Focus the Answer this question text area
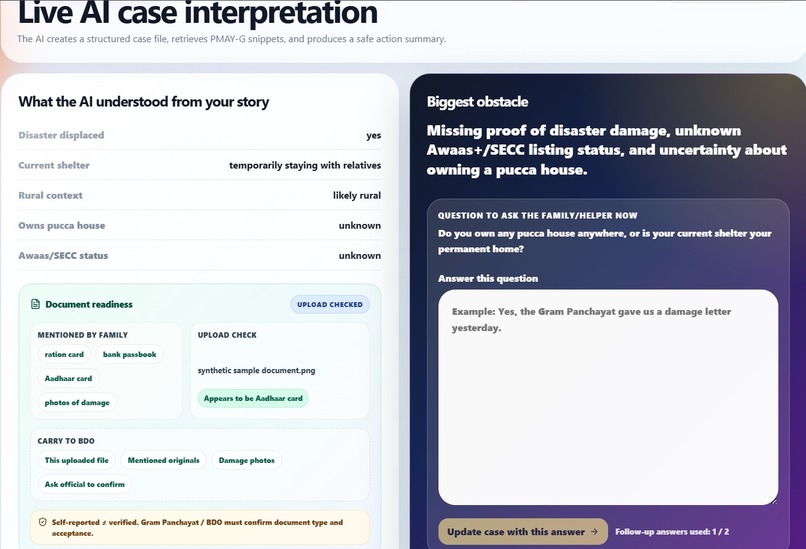 click(x=608, y=397)
